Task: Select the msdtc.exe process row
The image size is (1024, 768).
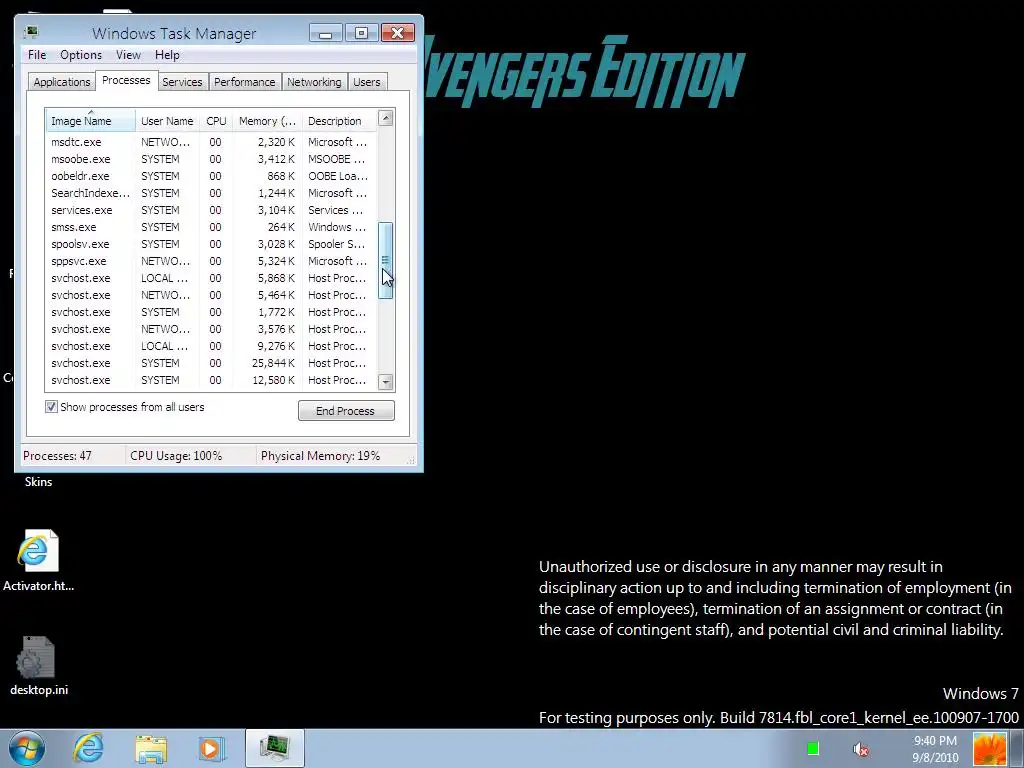Action: coord(211,142)
